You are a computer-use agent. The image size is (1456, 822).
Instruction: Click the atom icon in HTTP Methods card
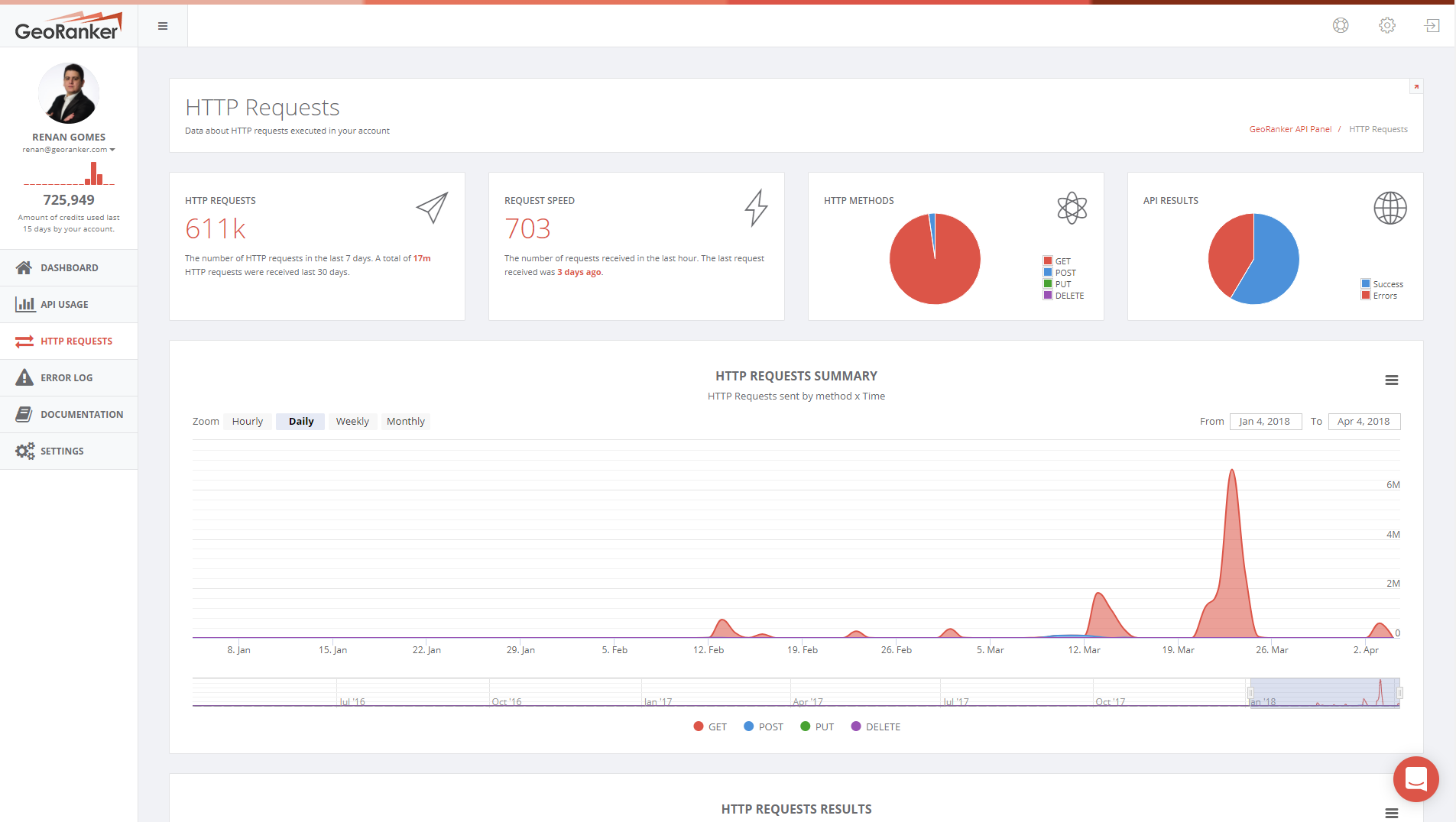click(1072, 208)
